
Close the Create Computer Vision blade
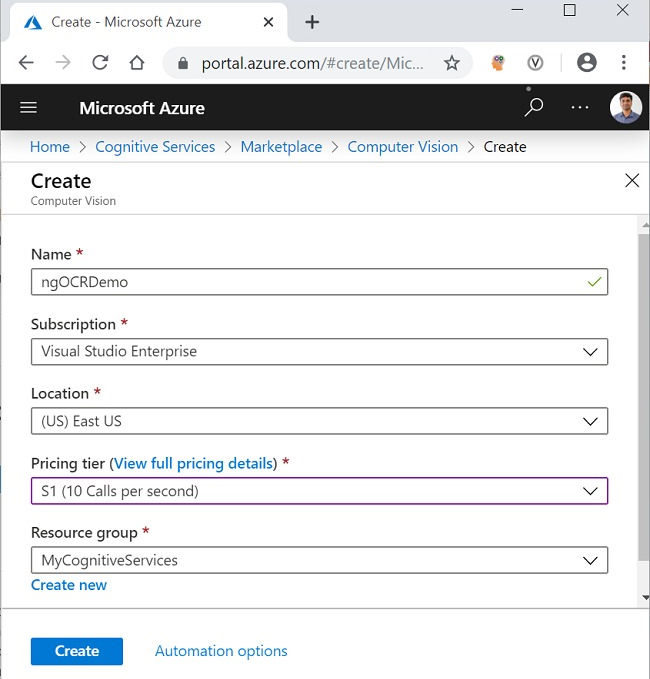pos(632,181)
